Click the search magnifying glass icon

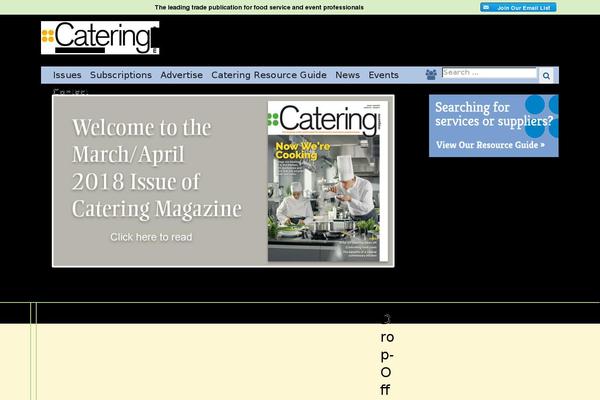pyautogui.click(x=546, y=75)
